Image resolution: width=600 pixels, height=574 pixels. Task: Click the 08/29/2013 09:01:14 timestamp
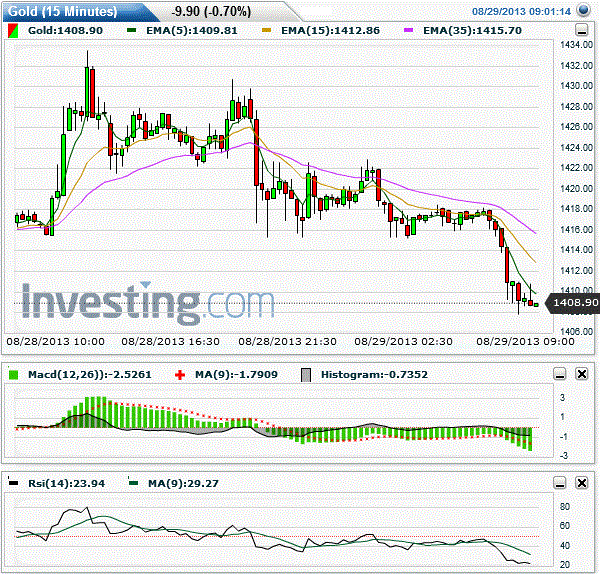521,11
